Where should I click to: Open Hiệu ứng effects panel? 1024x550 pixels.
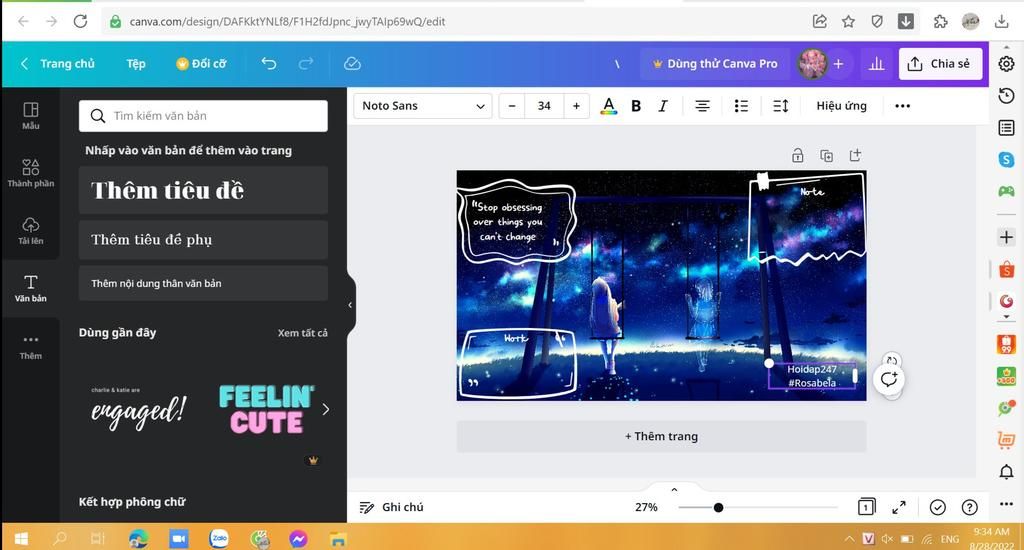tap(841, 106)
